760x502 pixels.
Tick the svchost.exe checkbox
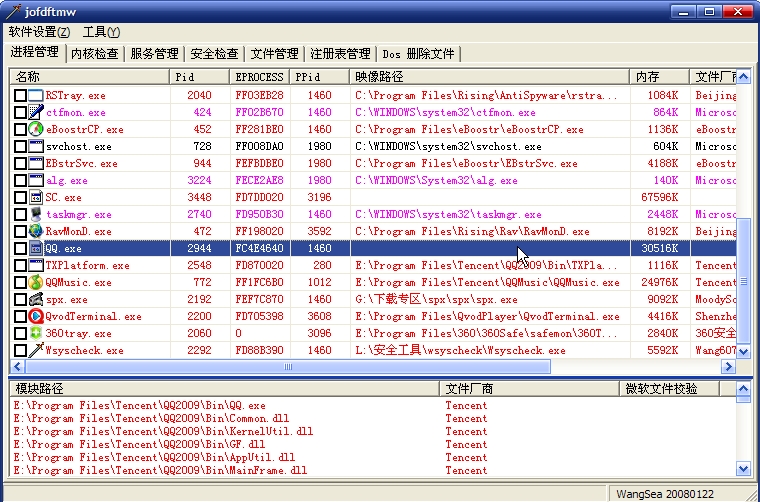point(20,147)
